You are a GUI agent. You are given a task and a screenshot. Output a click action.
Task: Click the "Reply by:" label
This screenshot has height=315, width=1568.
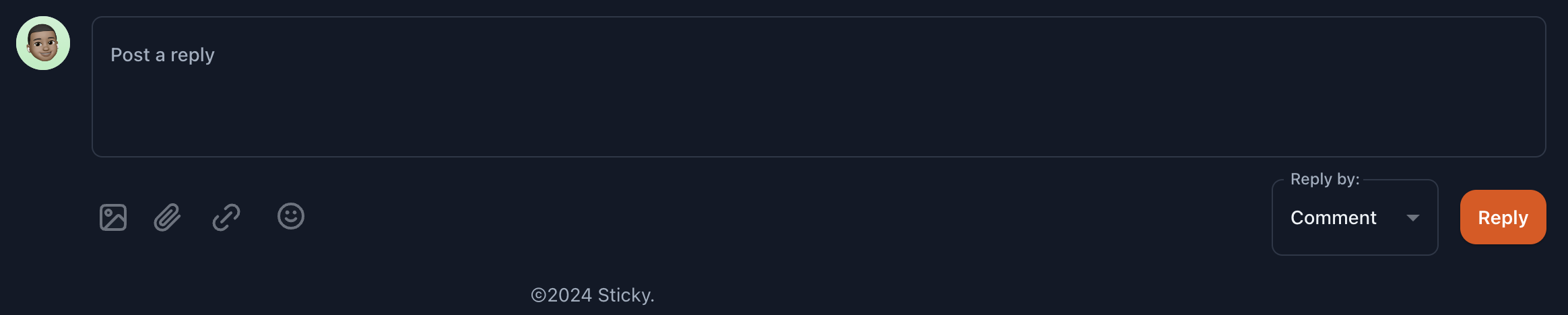pos(1324,179)
